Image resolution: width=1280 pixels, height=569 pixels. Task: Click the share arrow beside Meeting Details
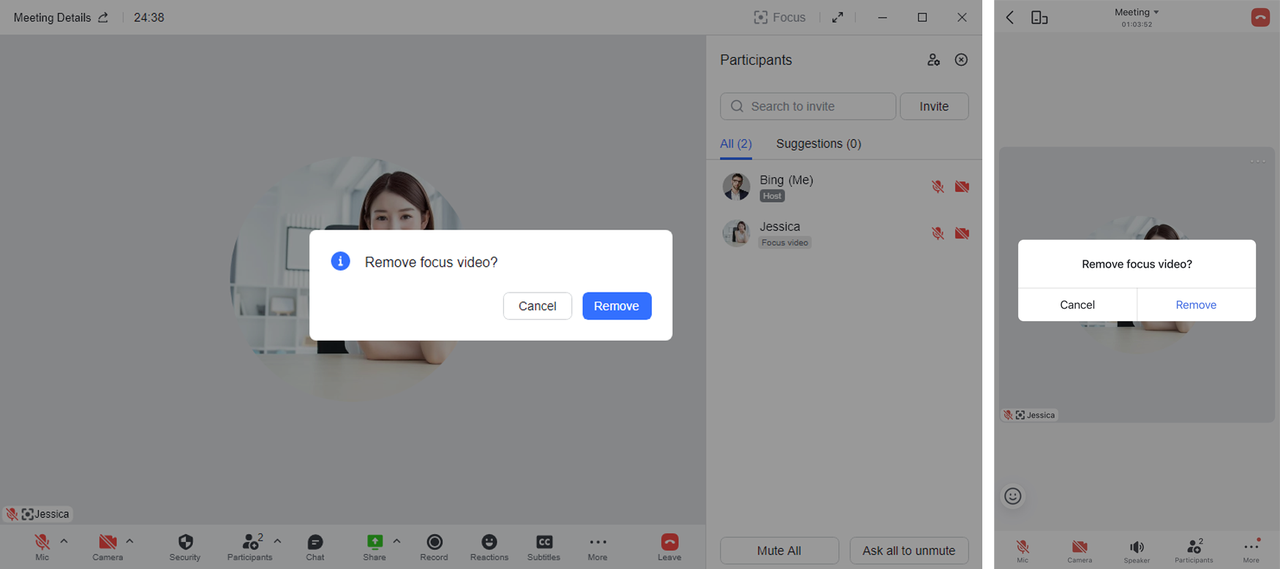point(103,18)
